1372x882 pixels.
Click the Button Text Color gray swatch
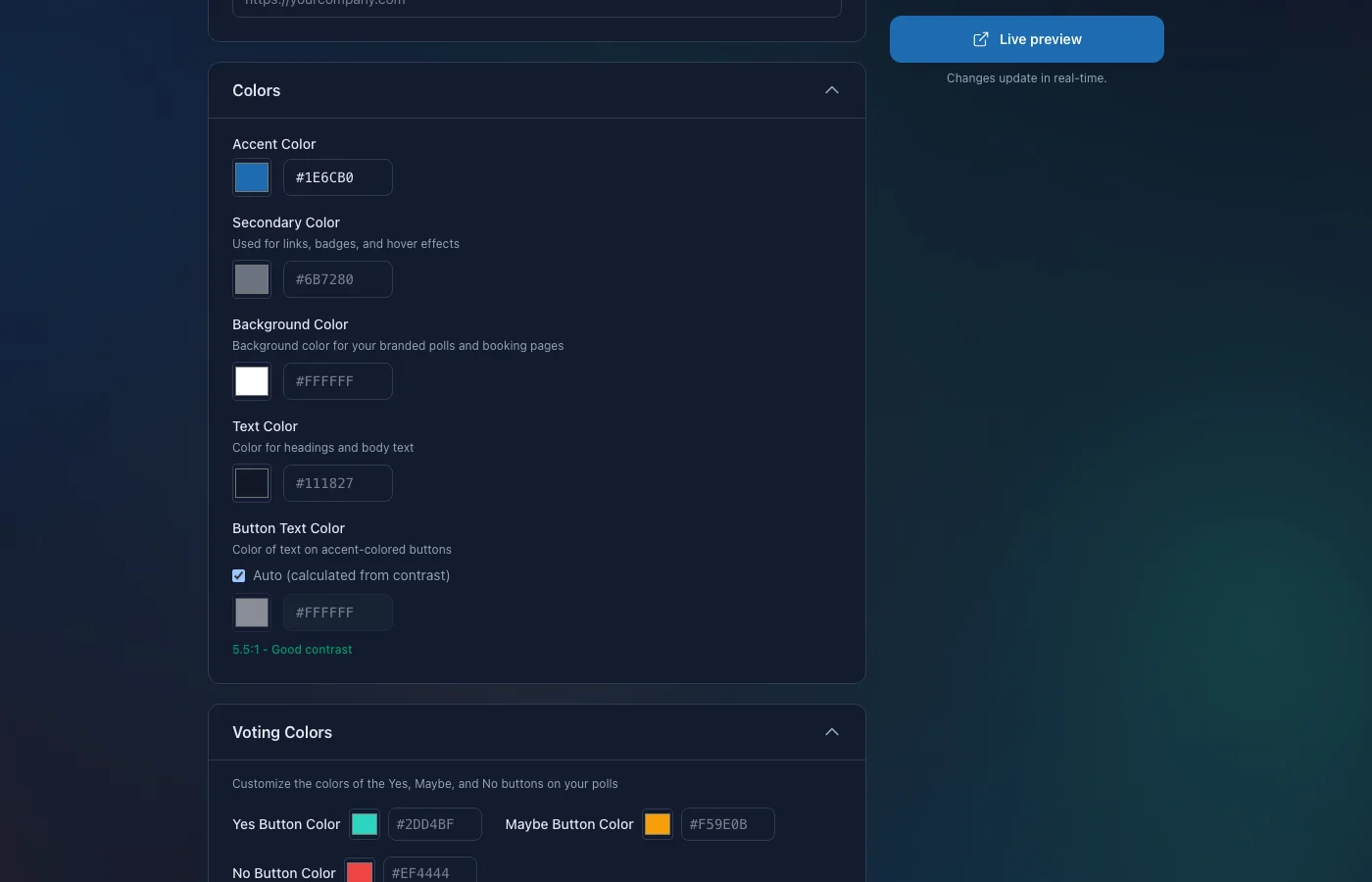point(252,612)
